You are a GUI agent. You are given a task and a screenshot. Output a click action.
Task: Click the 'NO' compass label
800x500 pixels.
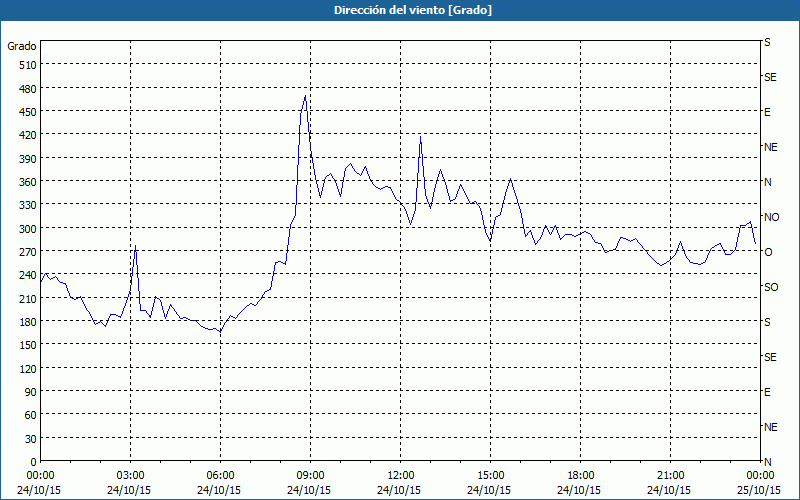(771, 217)
